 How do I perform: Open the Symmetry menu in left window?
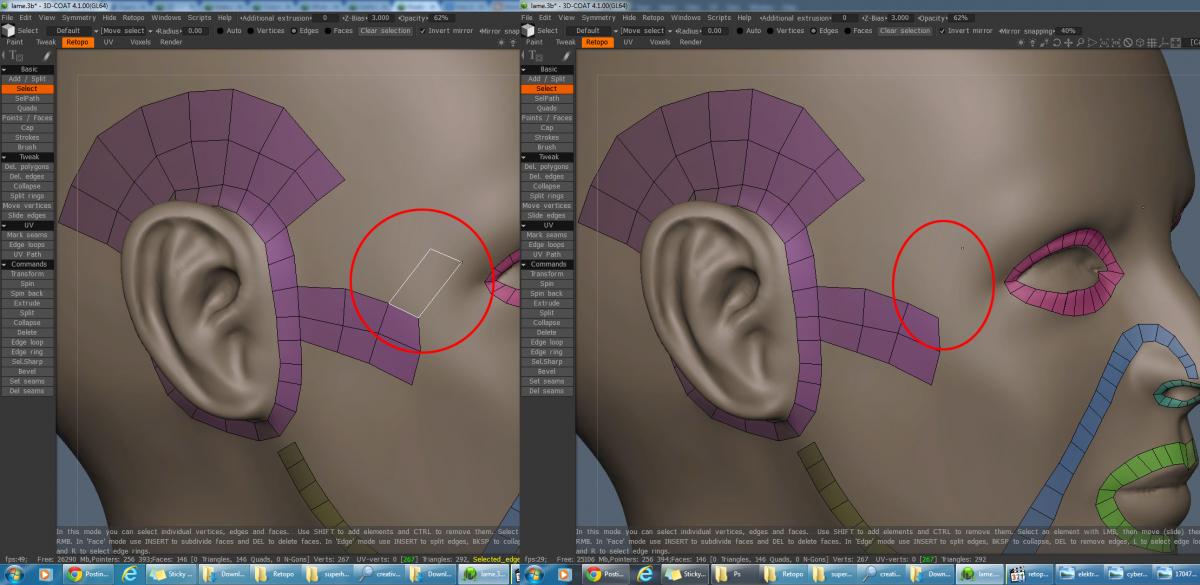pos(81,17)
